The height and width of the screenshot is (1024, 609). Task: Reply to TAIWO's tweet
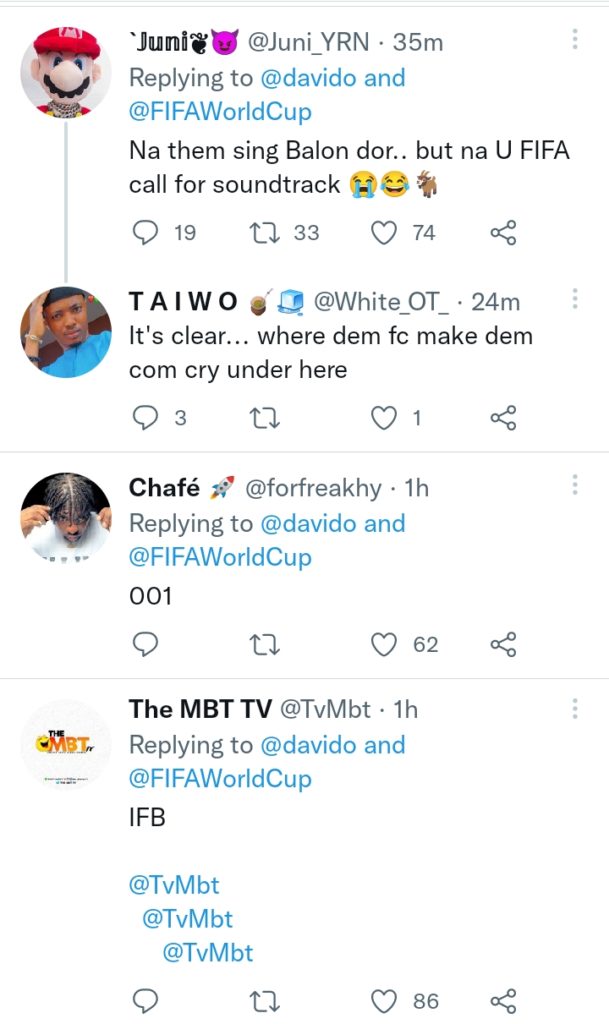point(146,418)
